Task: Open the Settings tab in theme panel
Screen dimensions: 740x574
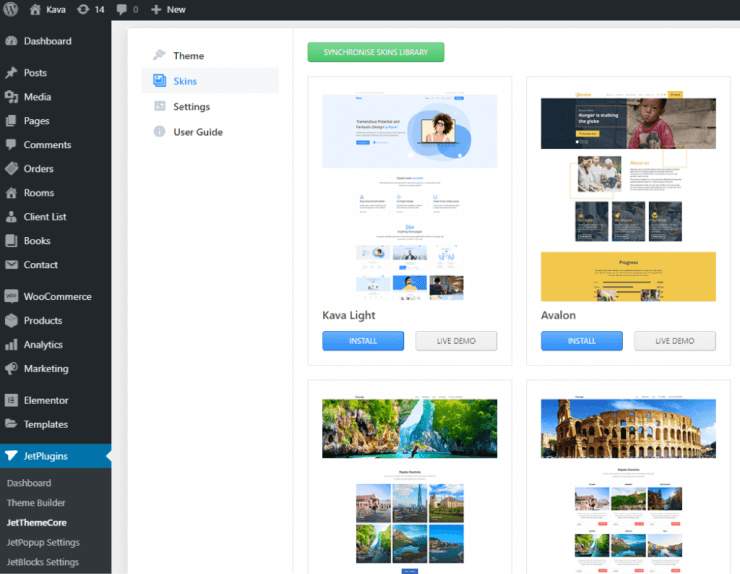Action: pyautogui.click(x=210, y=106)
